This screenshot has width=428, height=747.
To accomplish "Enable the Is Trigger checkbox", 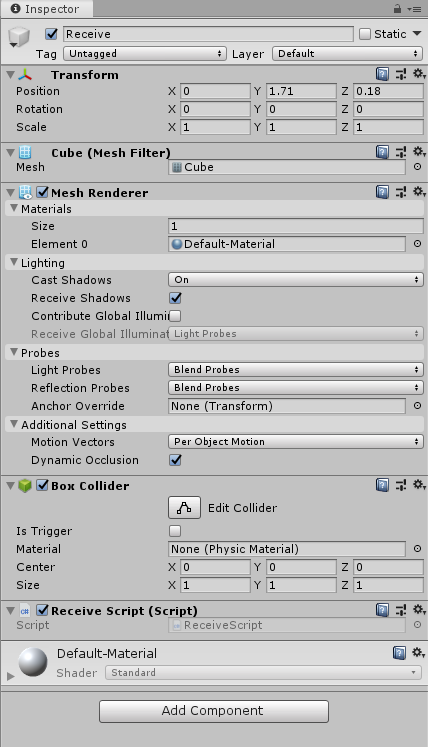I will 175,531.
